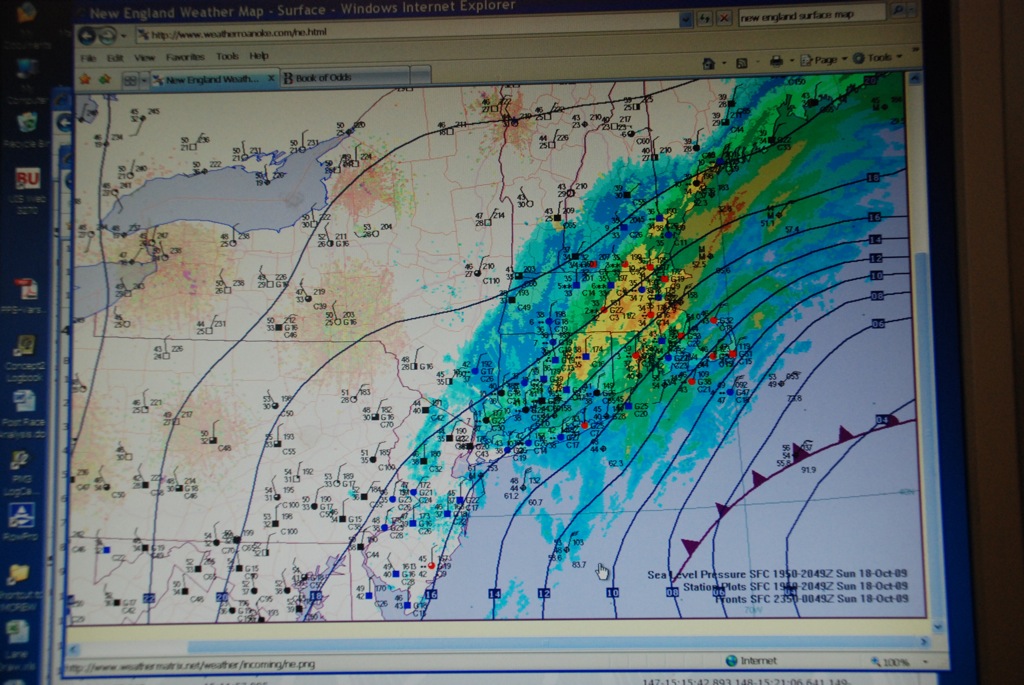Image resolution: width=1024 pixels, height=685 pixels.
Task: Open the View menu
Action: click(144, 57)
